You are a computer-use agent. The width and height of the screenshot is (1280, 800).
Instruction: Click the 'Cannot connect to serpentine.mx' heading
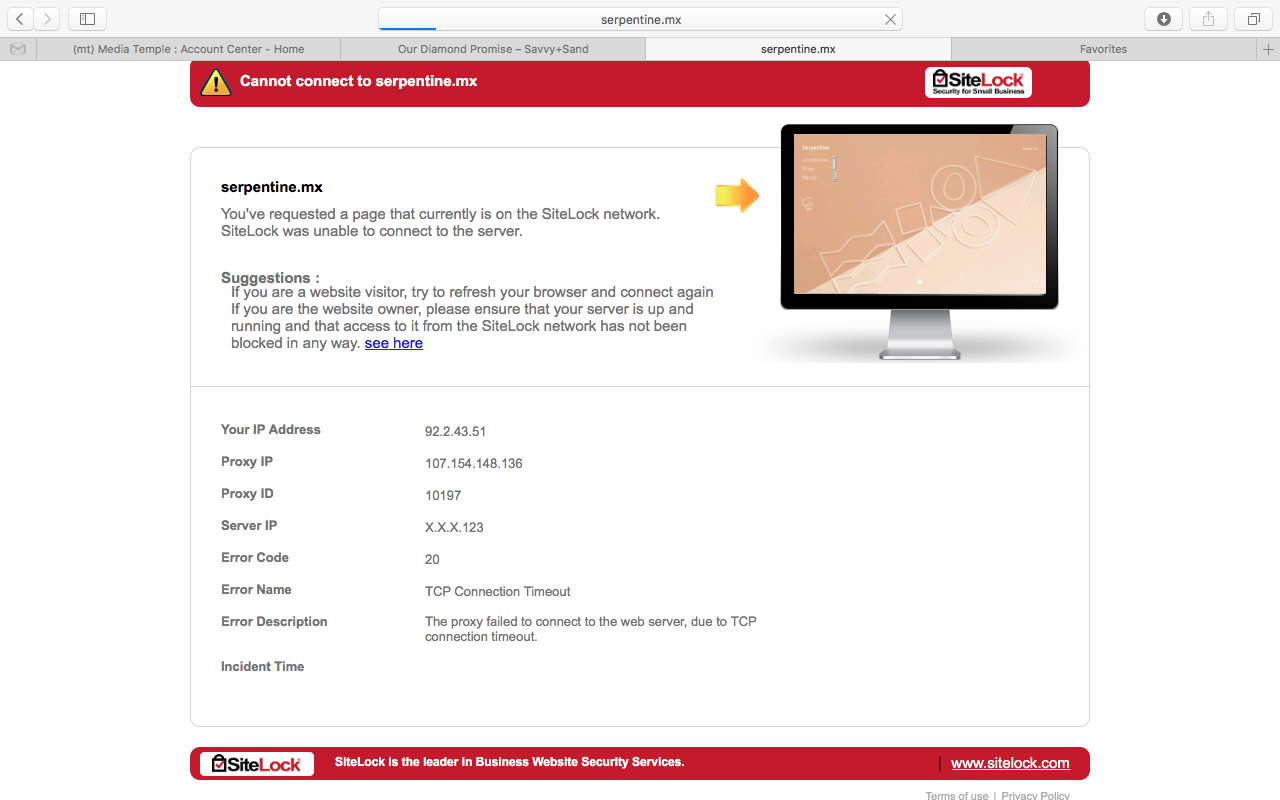click(x=359, y=81)
